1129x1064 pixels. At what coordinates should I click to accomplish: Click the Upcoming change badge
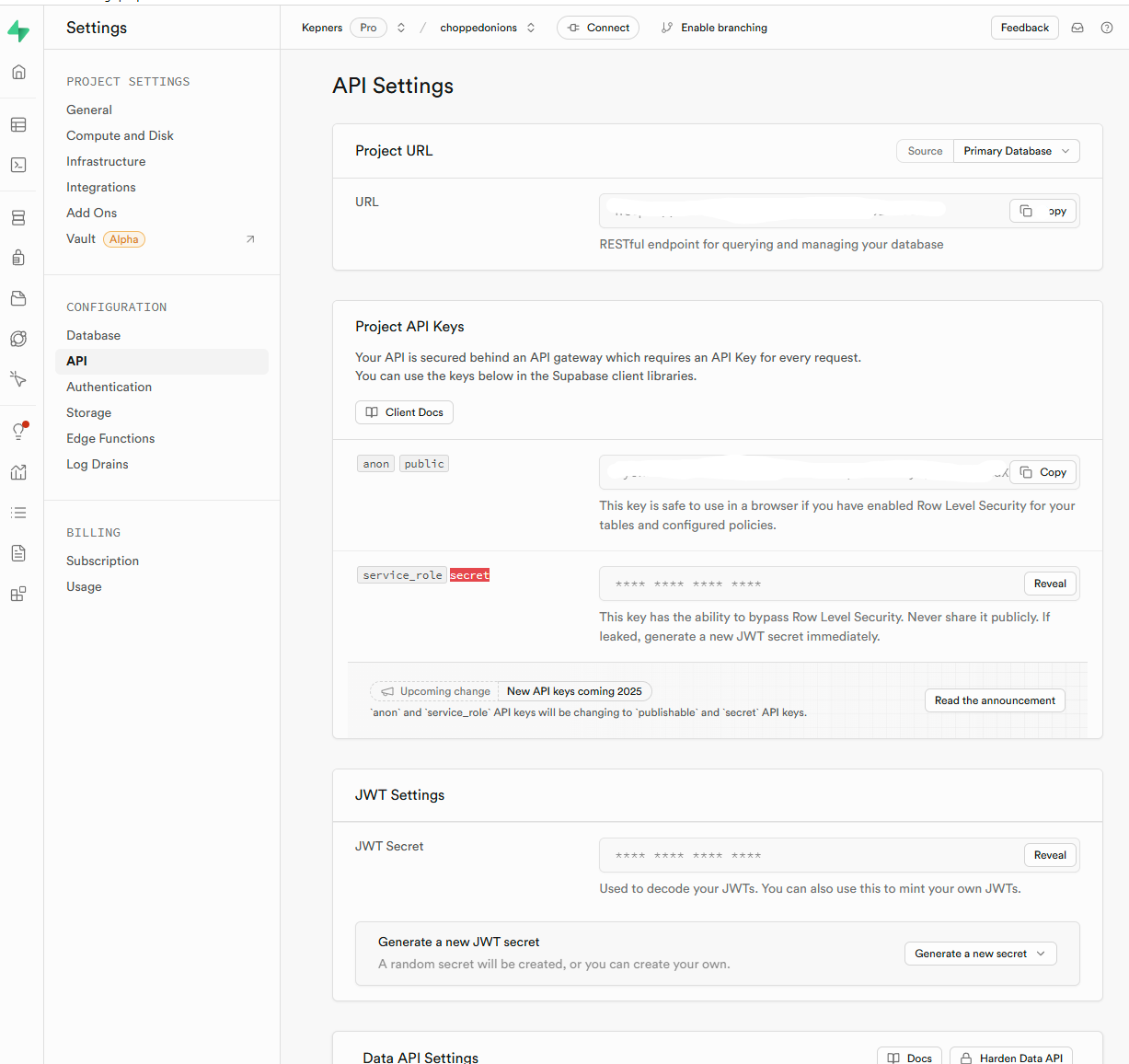coord(434,691)
